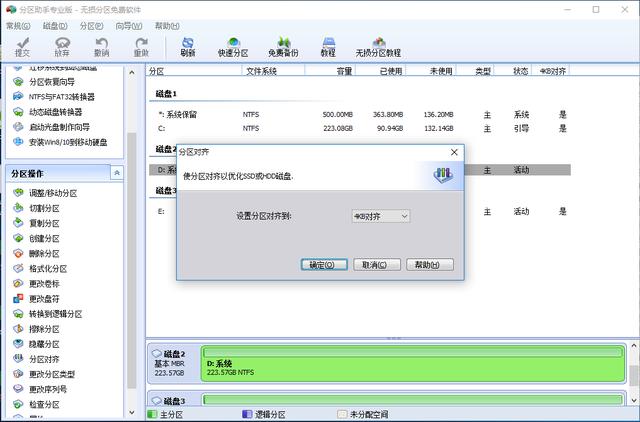This screenshot has width=640, height=422.
Task: Select 分区对齐 in the operations list
Action: coord(36,359)
